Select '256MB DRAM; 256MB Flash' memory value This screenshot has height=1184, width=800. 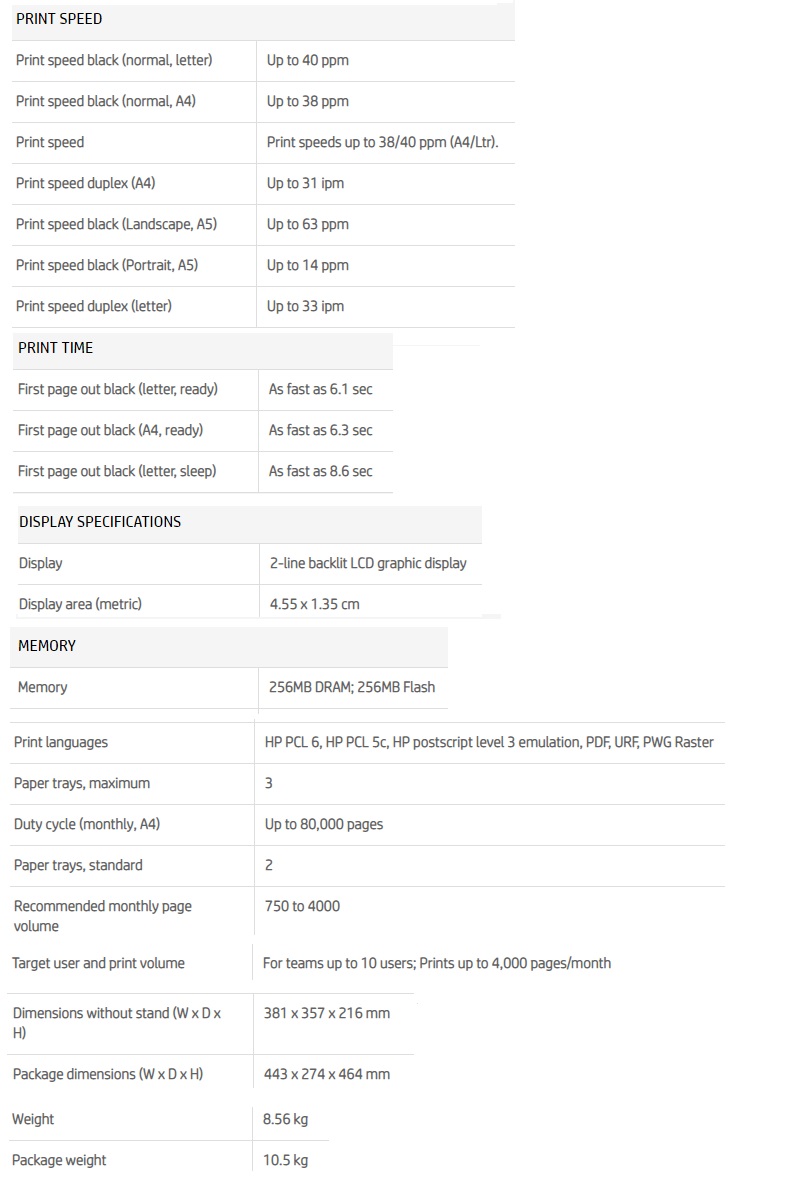coord(352,687)
